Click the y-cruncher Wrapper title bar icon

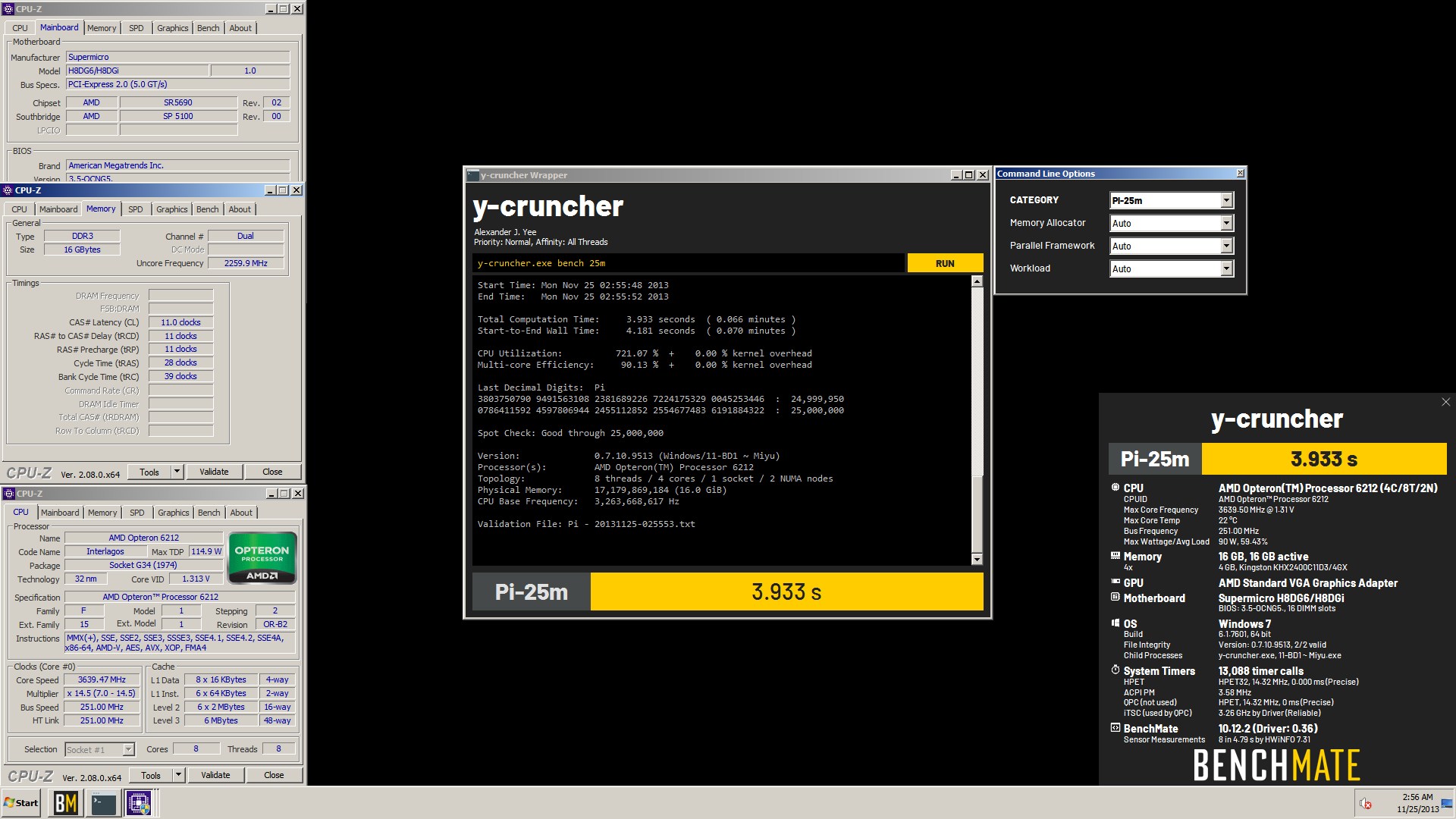pos(472,175)
